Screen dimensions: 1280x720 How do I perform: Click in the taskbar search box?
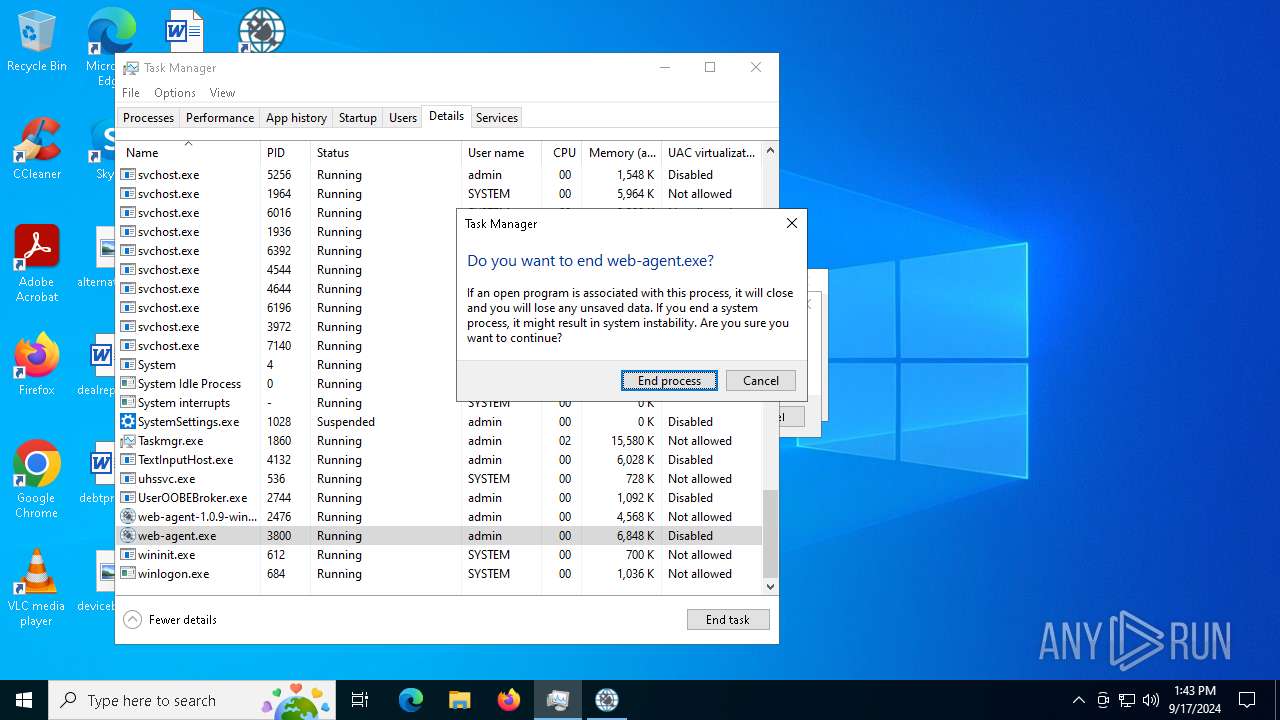[x=192, y=700]
